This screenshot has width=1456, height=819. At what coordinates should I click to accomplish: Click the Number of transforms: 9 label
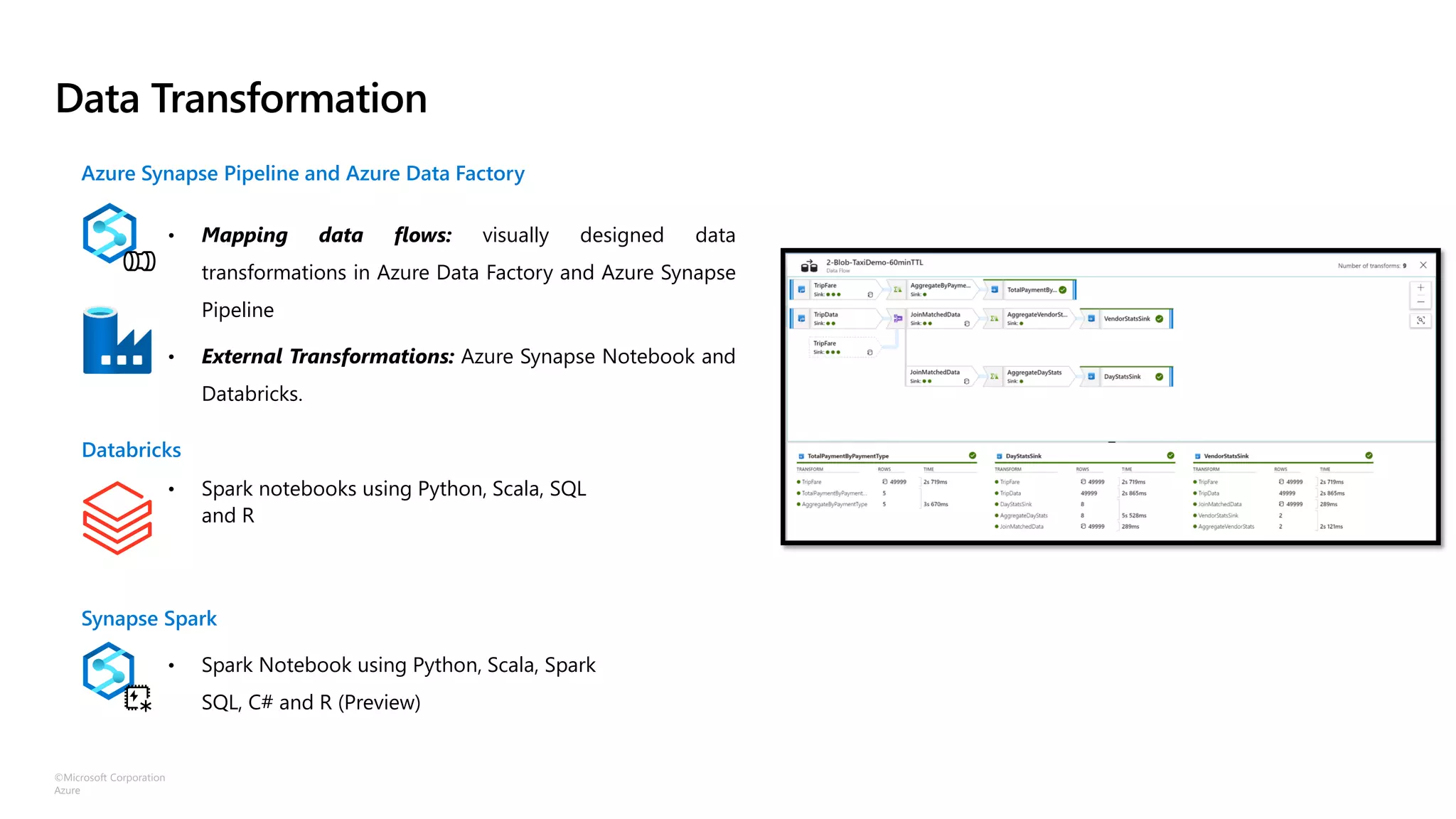(x=1372, y=266)
